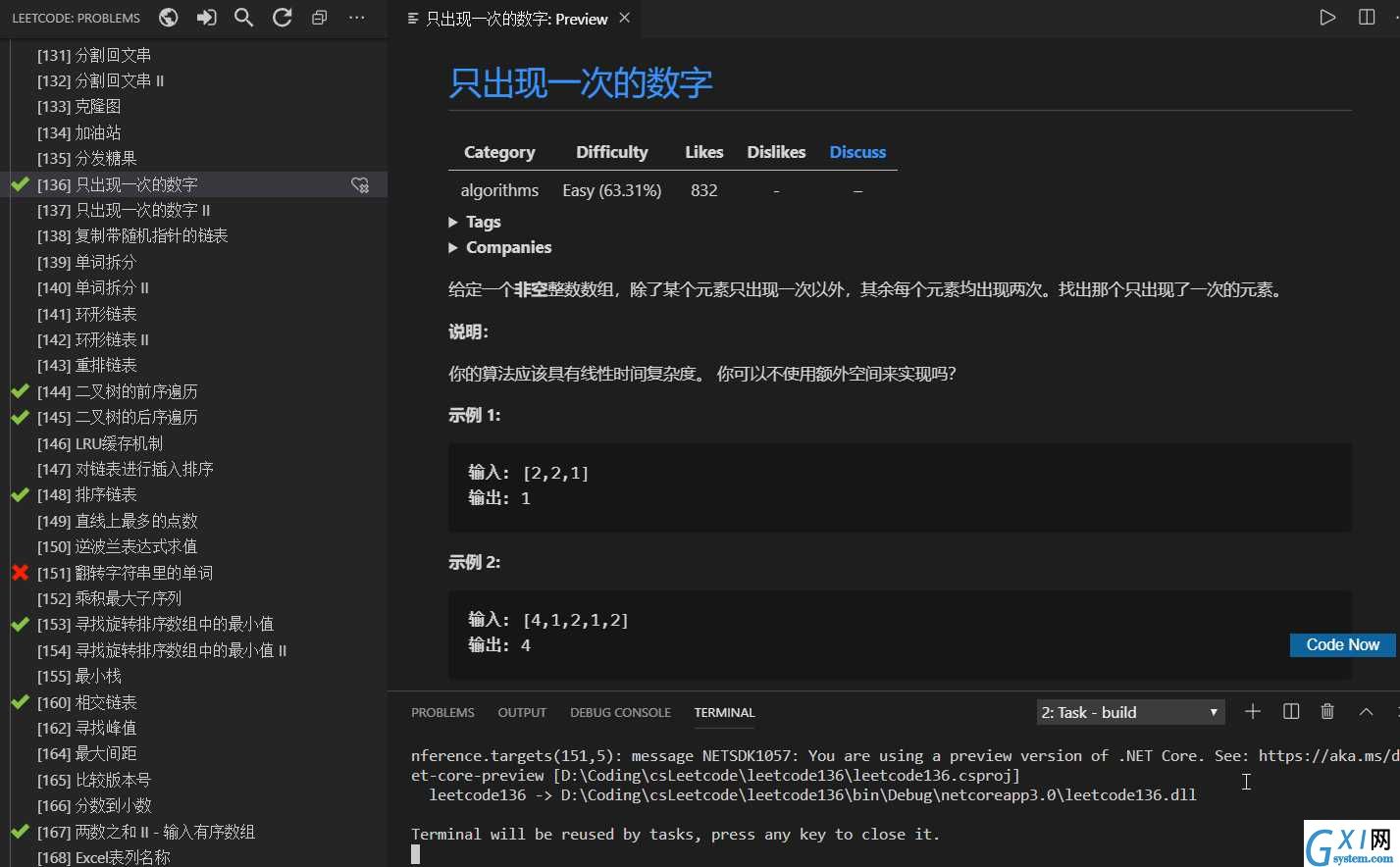
Task: Select the TERMINAL panel tab
Action: click(x=724, y=713)
